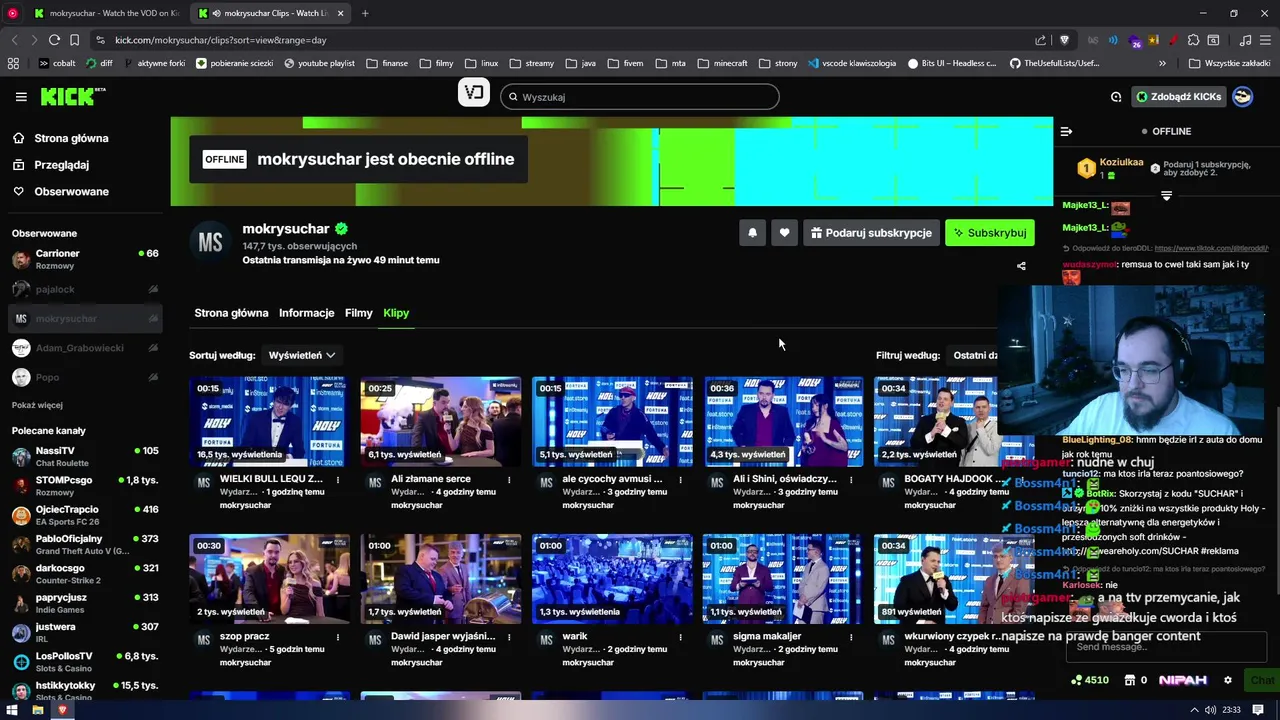
Task: Go to Obserwowane in sidebar
Action: pyautogui.click(x=71, y=192)
